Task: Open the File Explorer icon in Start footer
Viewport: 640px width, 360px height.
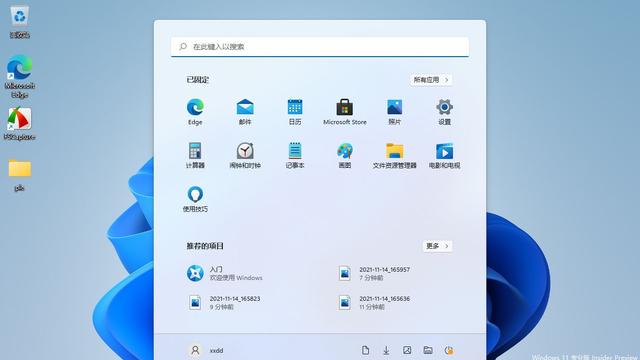Action: pos(428,350)
